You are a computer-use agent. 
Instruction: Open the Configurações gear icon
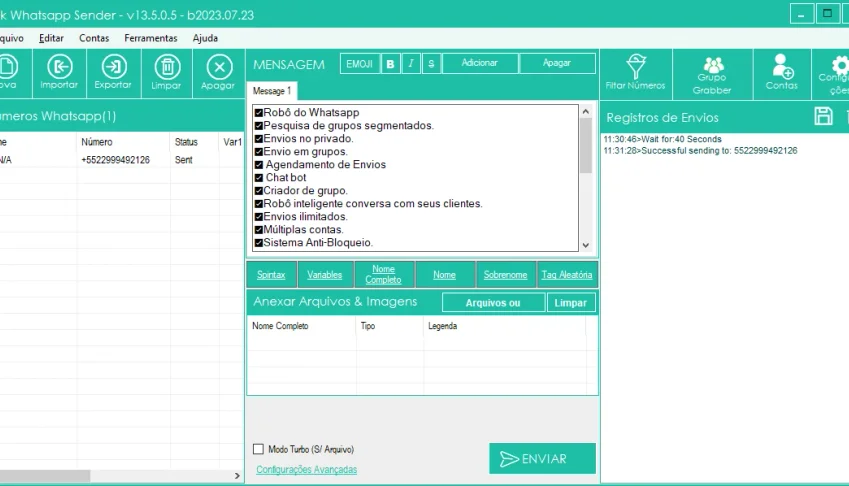click(834, 74)
